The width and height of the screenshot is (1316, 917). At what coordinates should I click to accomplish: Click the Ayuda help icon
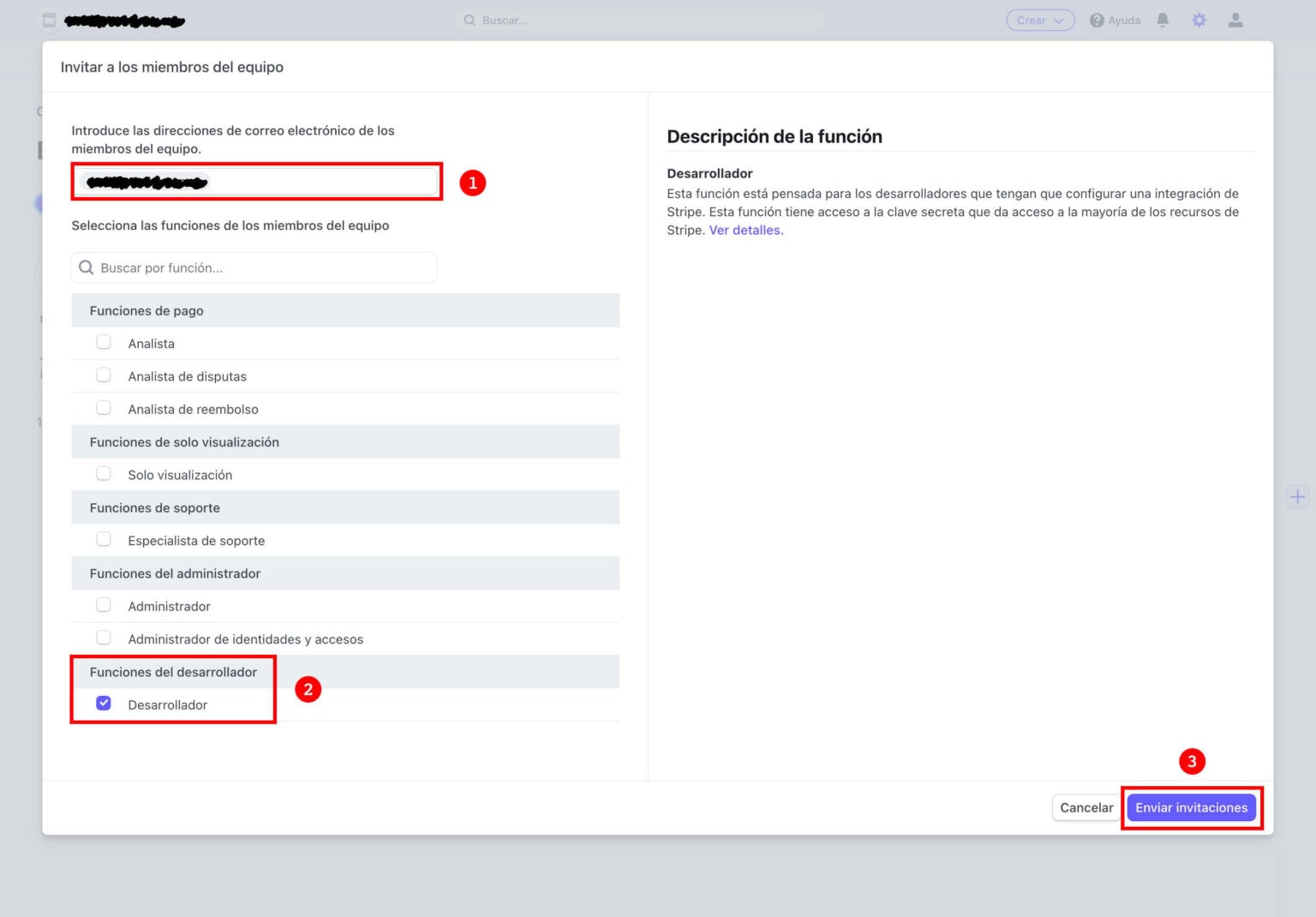point(1096,20)
